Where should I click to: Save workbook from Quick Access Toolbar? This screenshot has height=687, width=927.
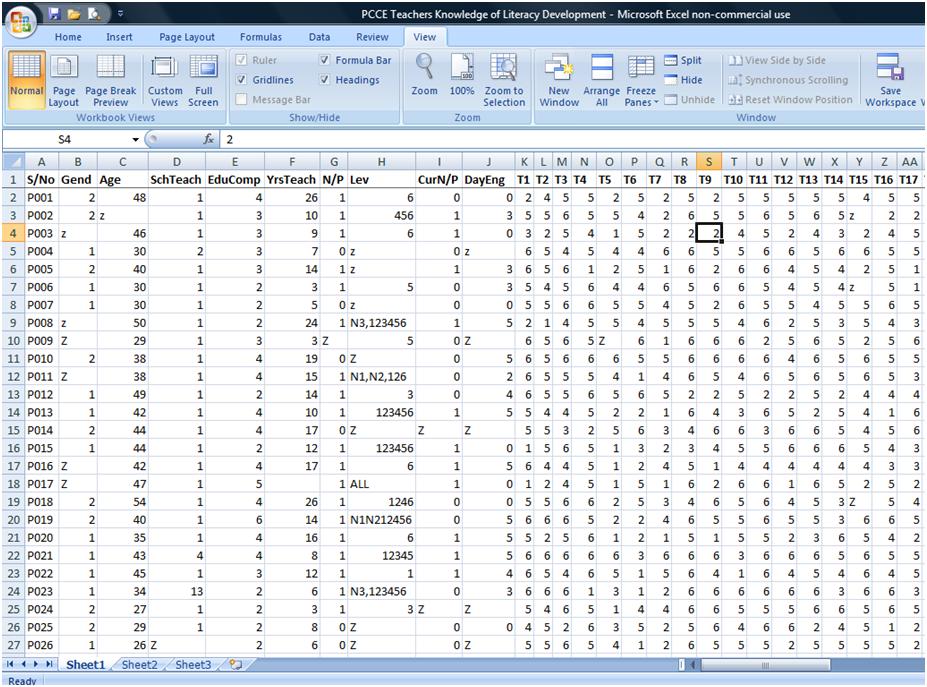(54, 13)
